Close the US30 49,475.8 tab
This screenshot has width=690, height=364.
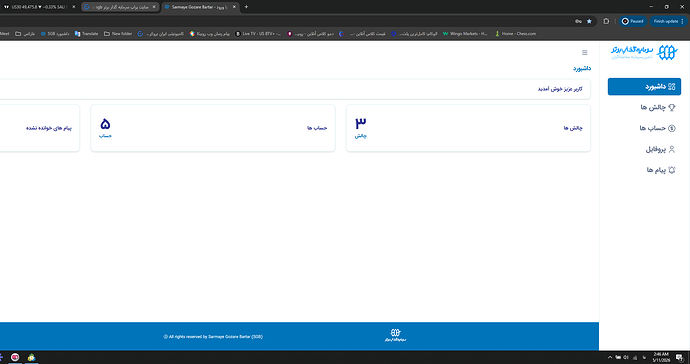[x=73, y=7]
